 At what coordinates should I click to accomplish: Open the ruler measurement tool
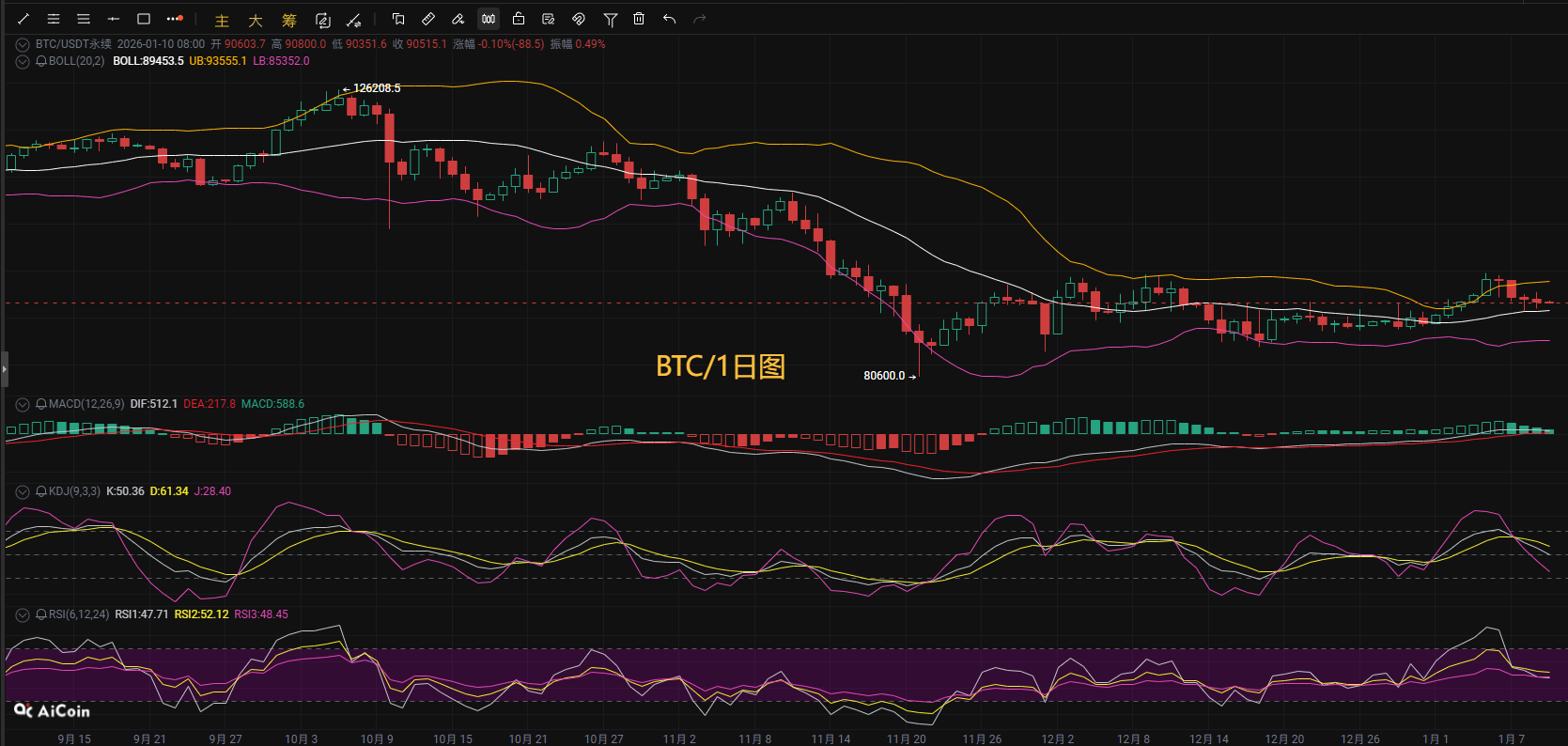(x=428, y=19)
